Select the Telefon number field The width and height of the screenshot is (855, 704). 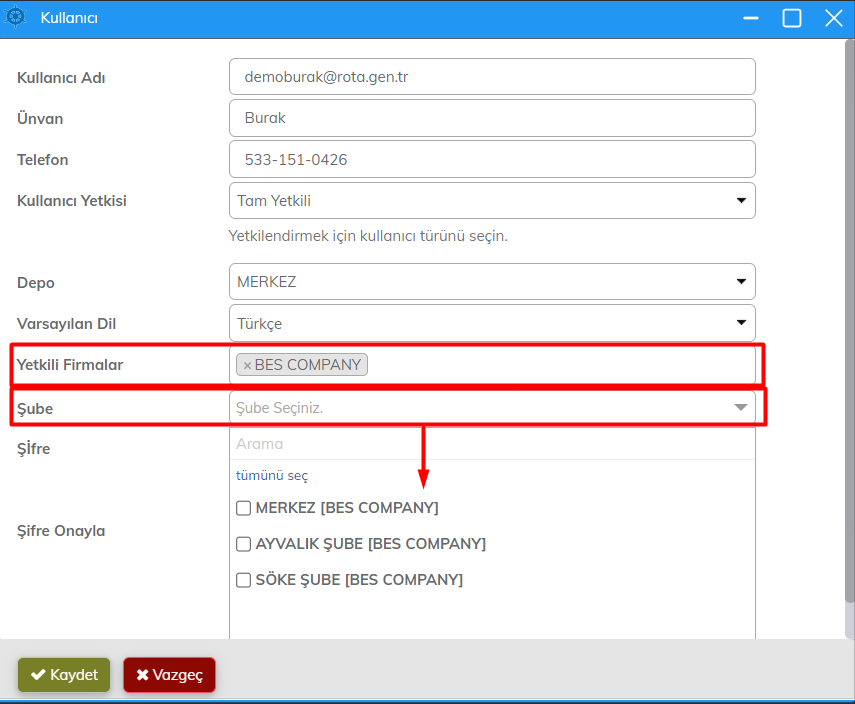click(491, 159)
